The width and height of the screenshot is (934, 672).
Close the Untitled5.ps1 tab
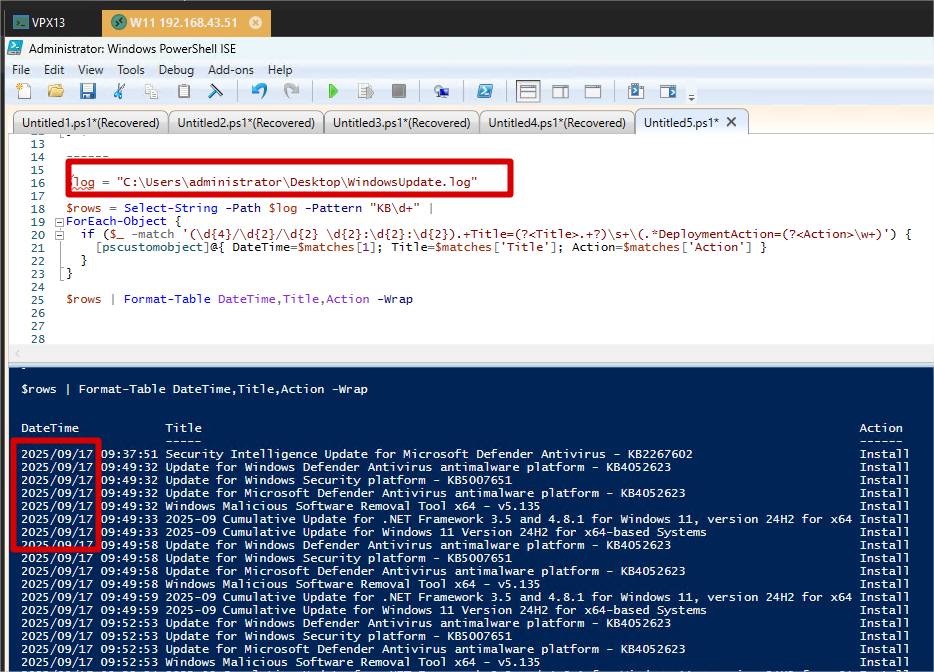pyautogui.click(x=731, y=122)
